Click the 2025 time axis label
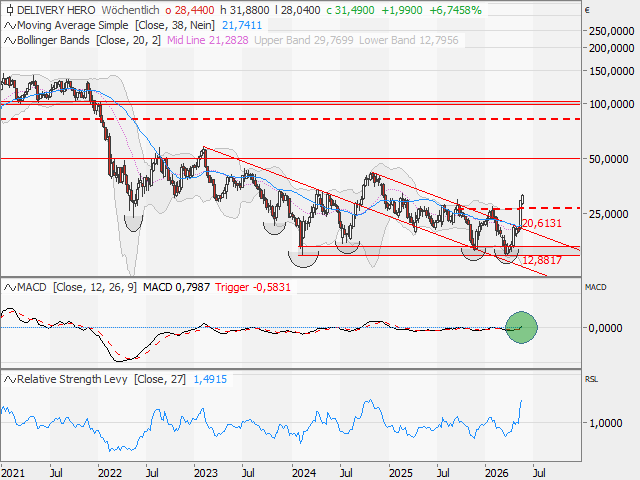The image size is (640, 480). point(400,473)
